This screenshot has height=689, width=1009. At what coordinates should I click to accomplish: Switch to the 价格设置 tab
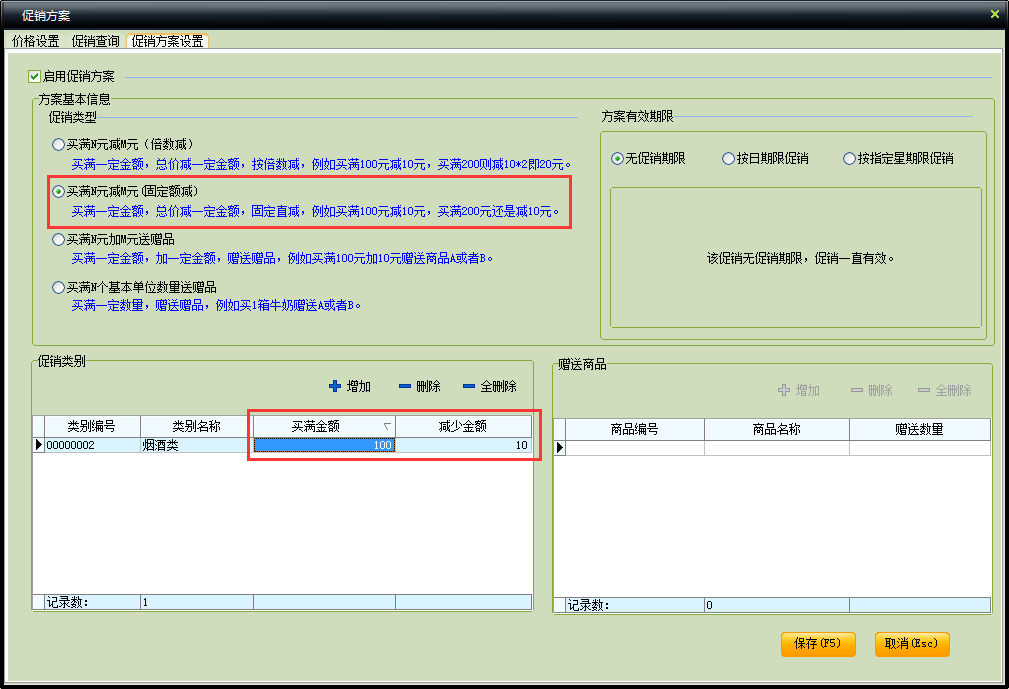coord(36,41)
